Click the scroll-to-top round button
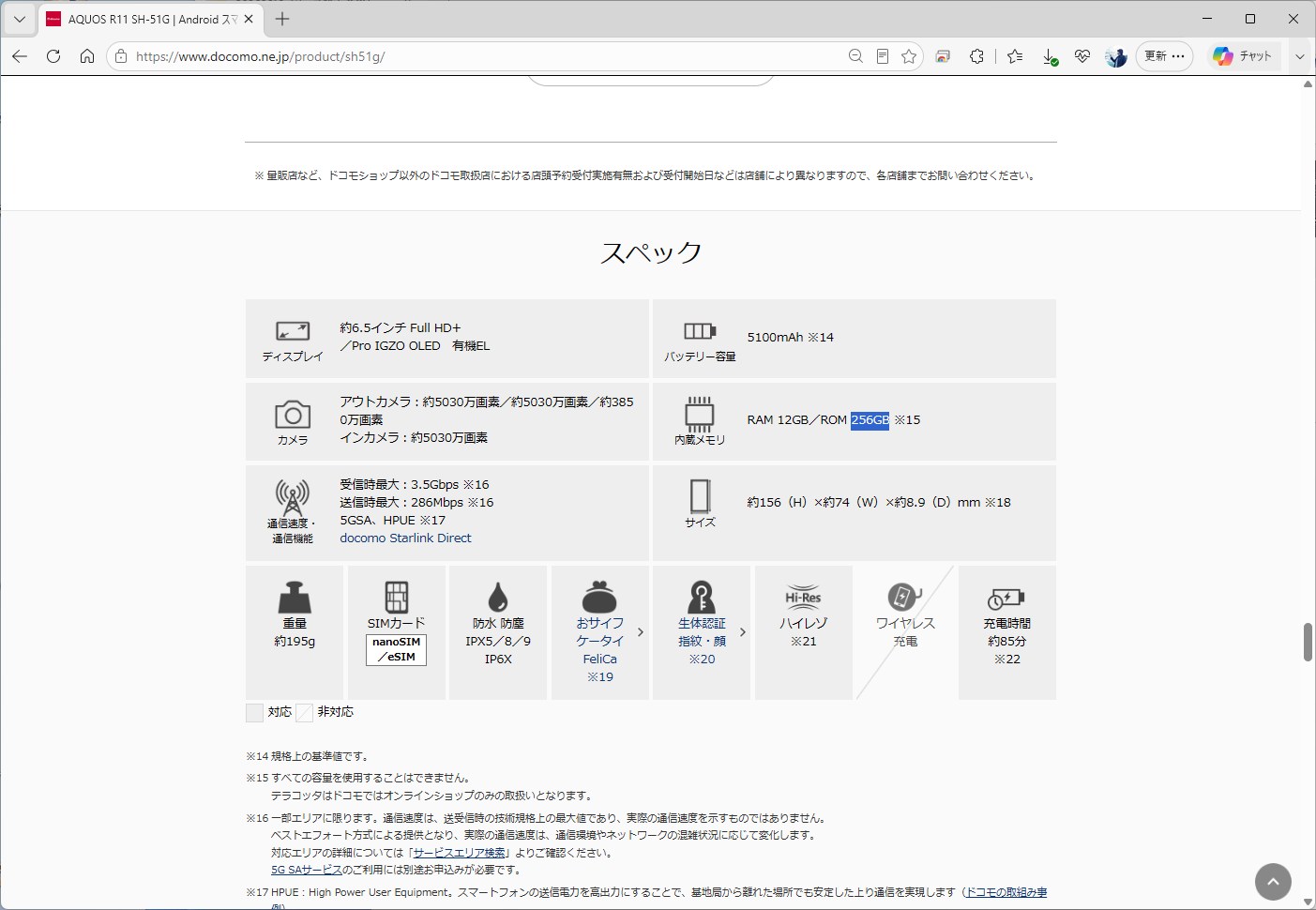The image size is (1316, 910). point(1273,881)
